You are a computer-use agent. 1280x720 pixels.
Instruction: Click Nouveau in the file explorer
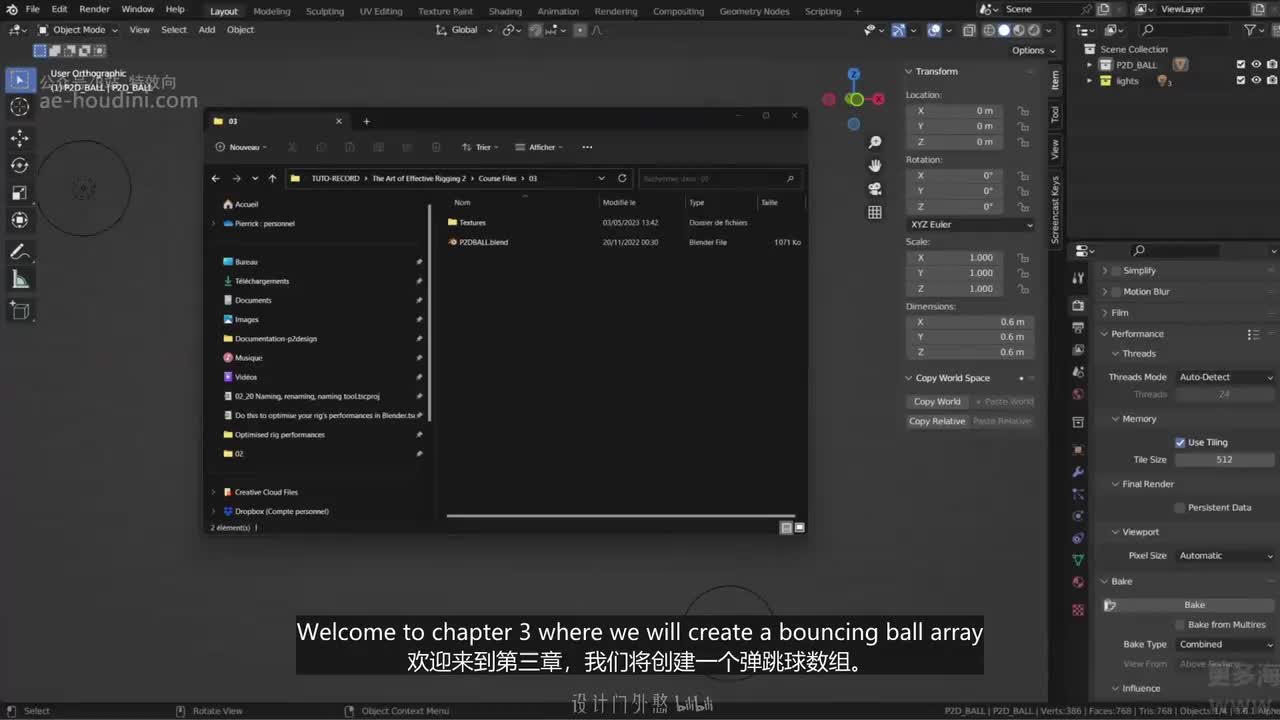(242, 147)
